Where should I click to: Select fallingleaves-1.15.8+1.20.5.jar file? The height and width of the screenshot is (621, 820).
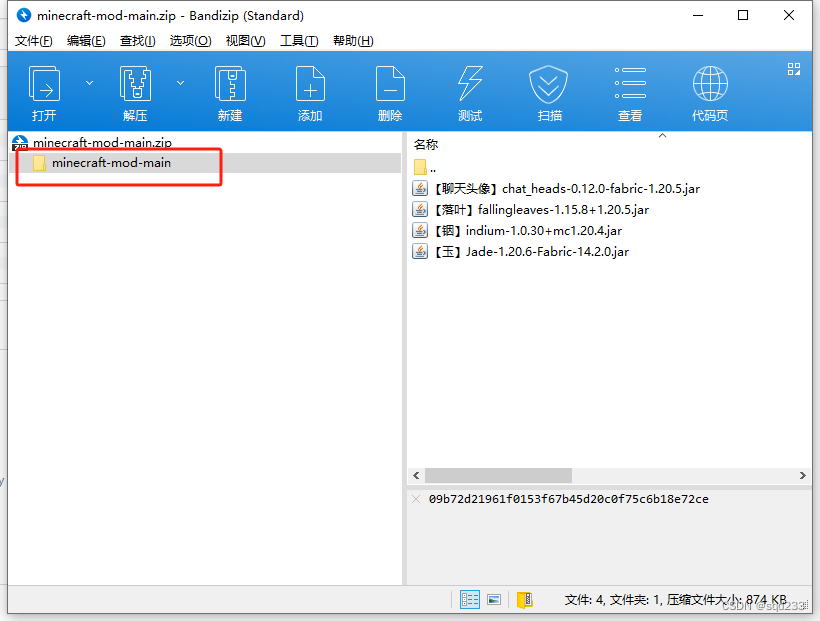point(541,210)
